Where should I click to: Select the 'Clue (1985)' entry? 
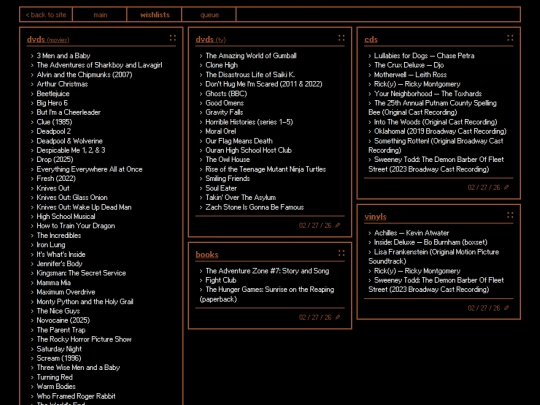point(54,122)
